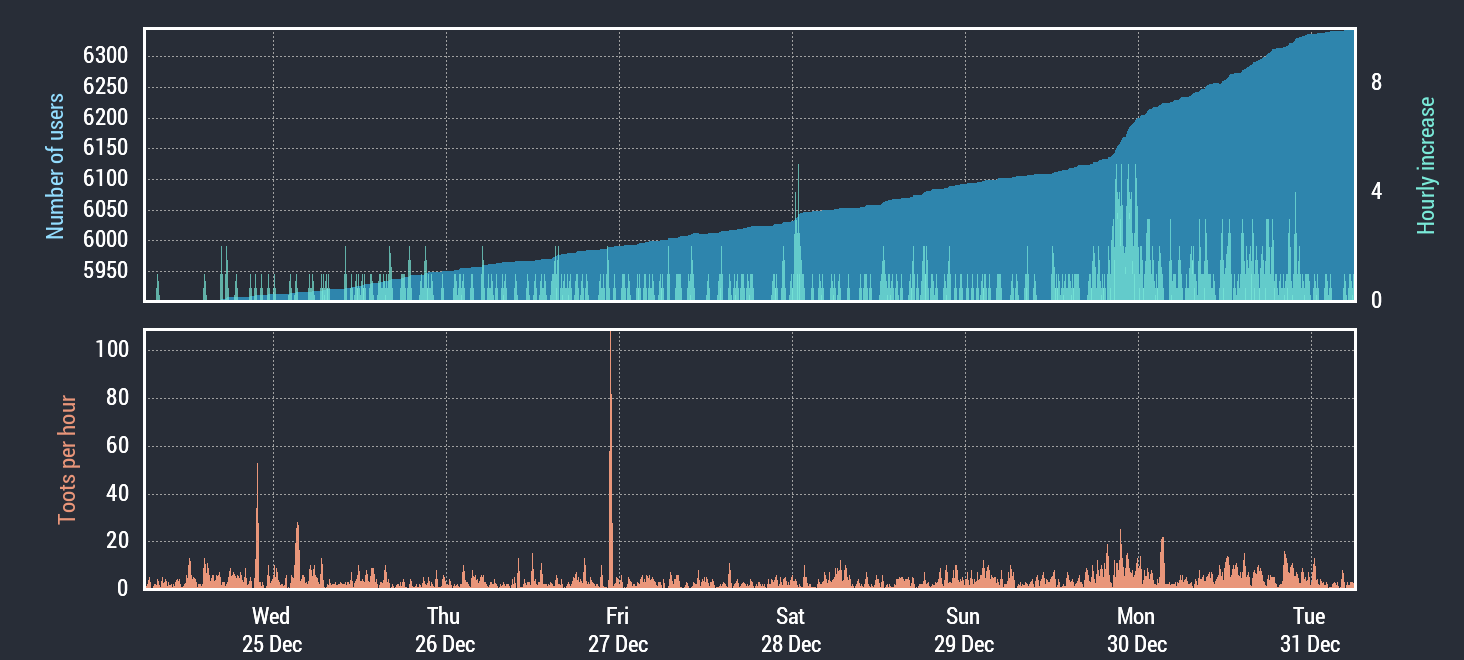The height and width of the screenshot is (660, 1464).
Task: Click the Wed 25 Dec date label
Action: click(x=271, y=630)
